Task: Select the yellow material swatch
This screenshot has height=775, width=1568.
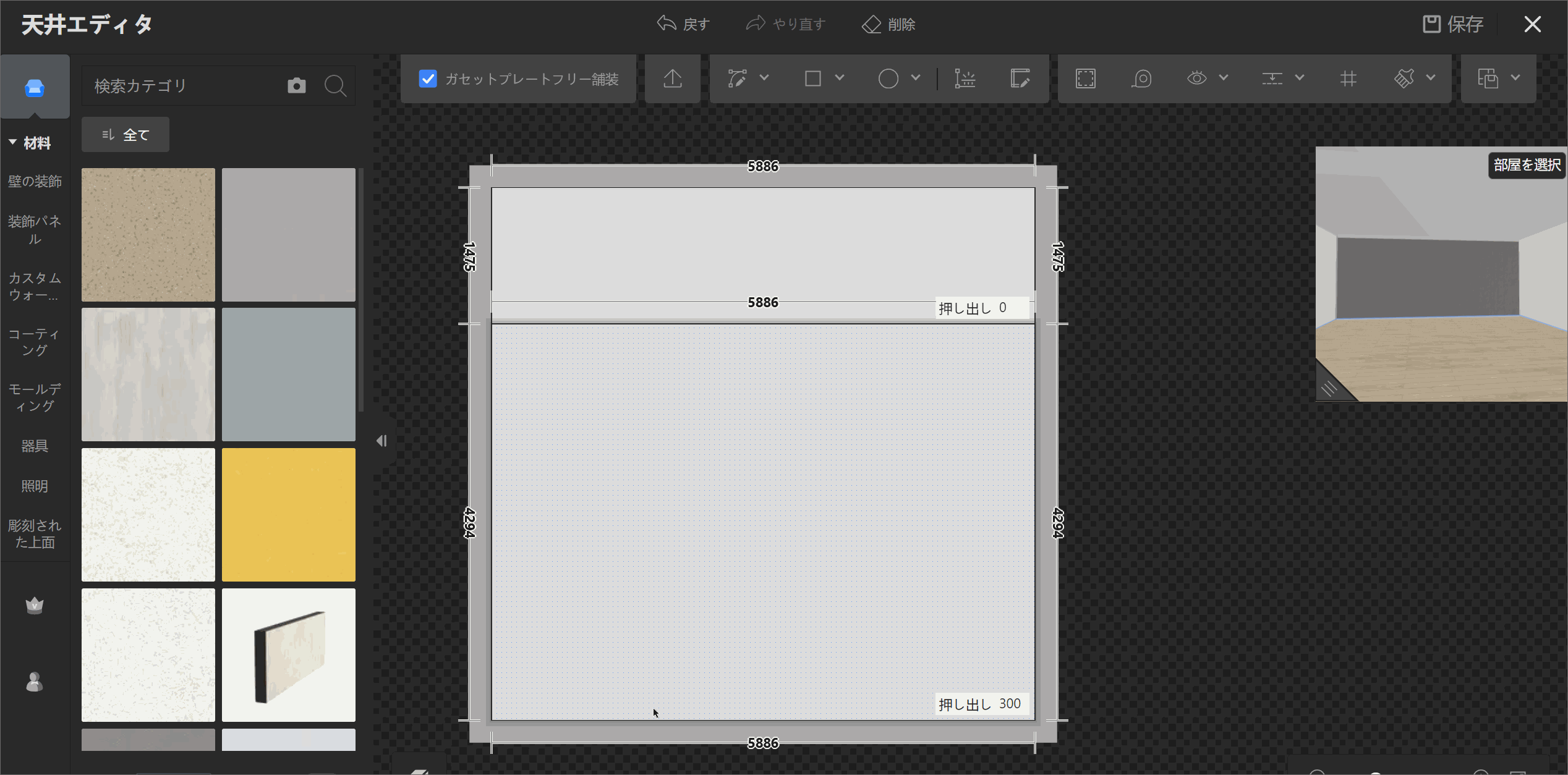Action: coord(289,515)
